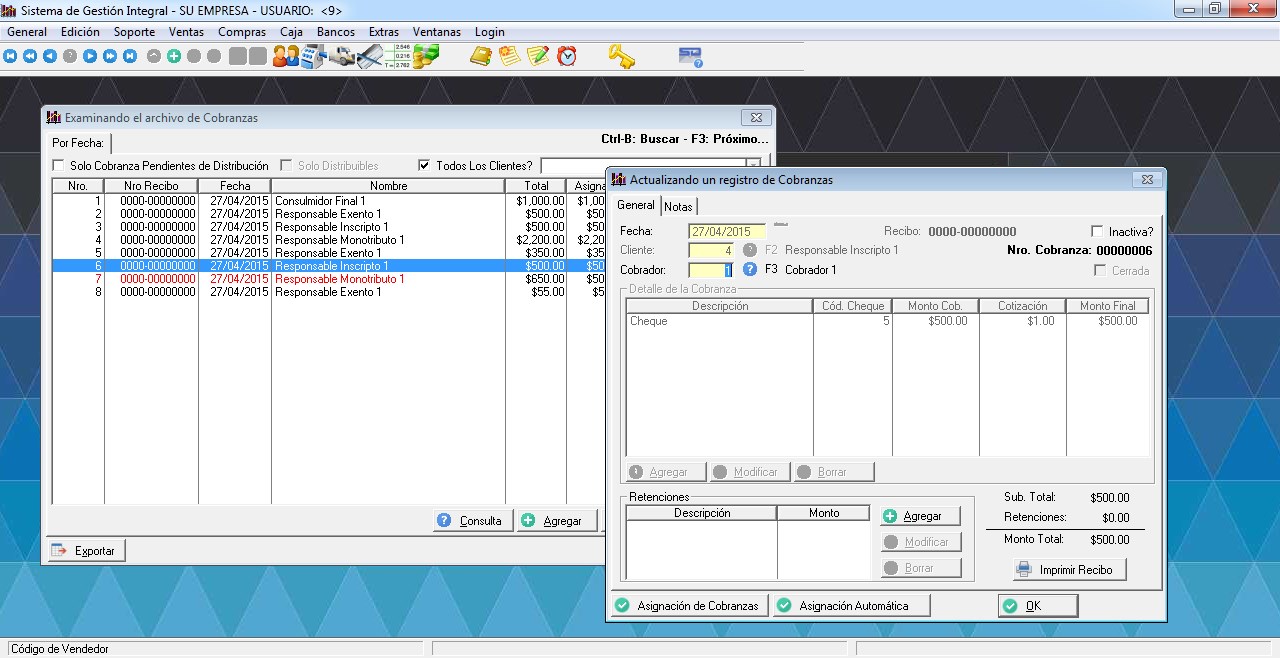Click the delivery truck toolbar icon

(343, 56)
